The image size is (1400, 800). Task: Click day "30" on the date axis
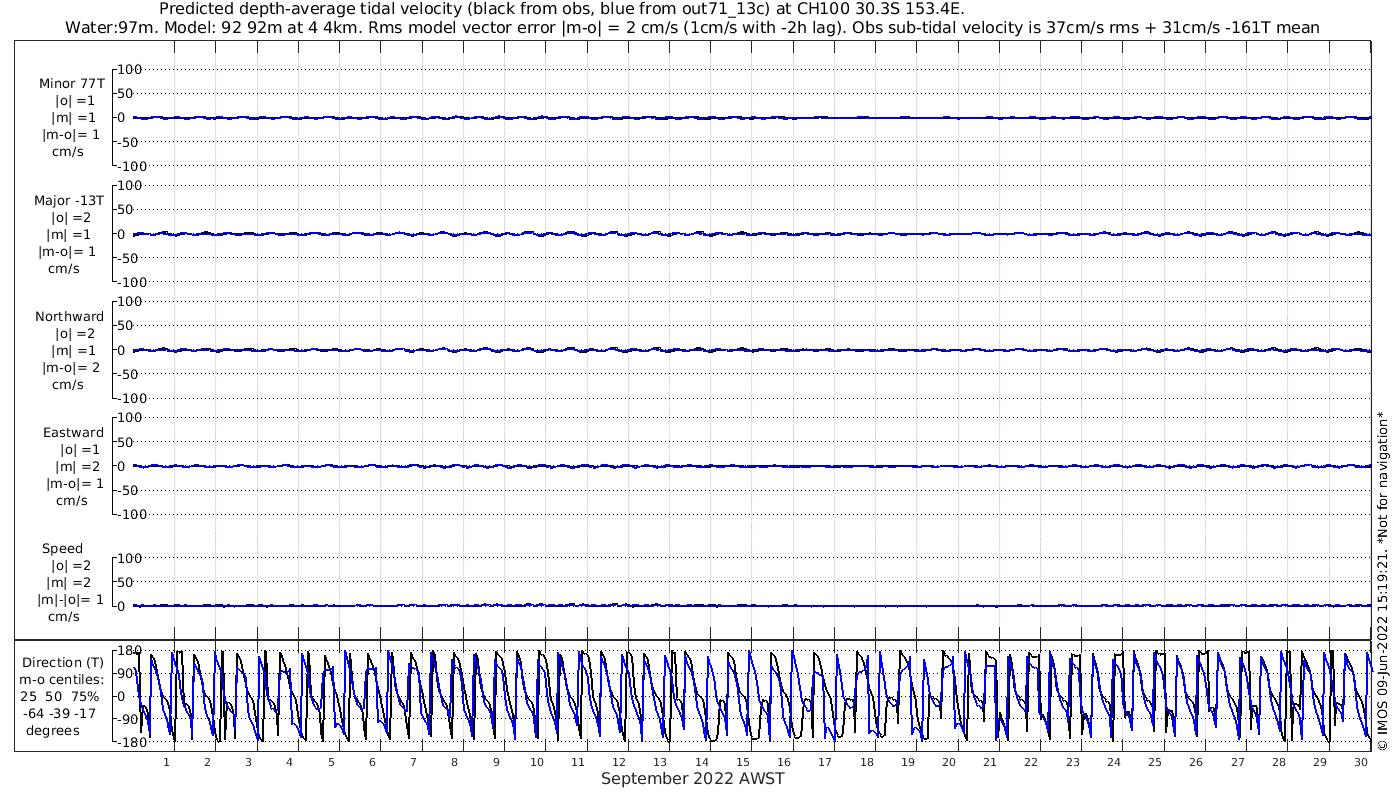1361,762
